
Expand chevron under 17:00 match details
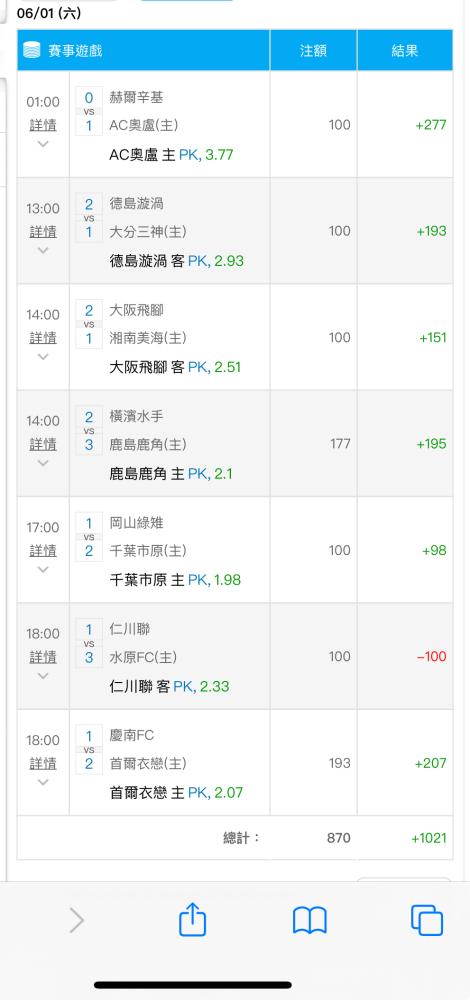pyautogui.click(x=43, y=569)
